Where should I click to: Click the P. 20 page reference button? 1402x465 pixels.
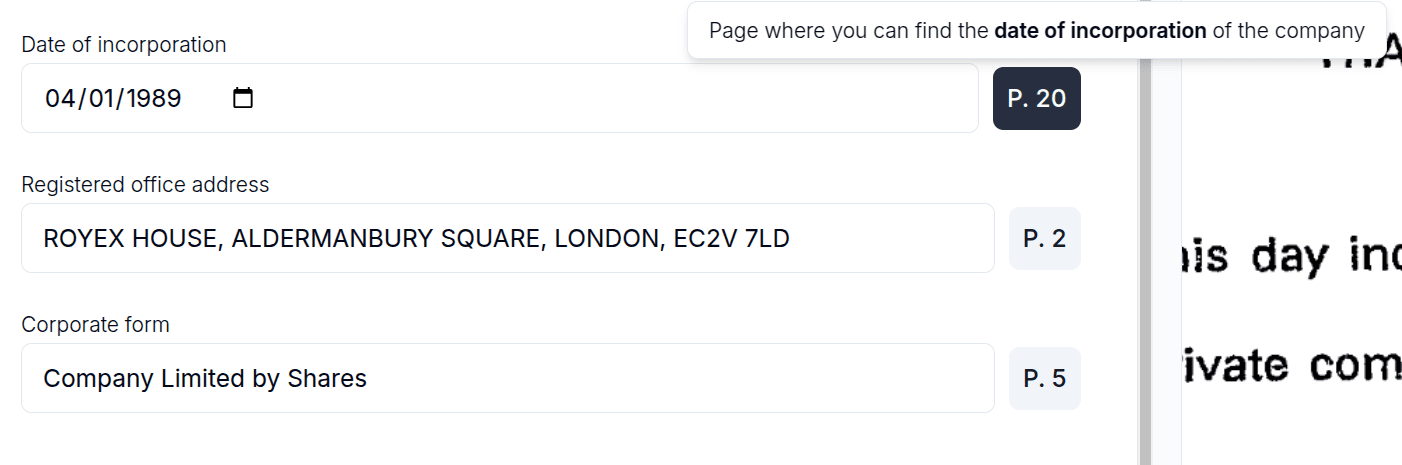click(x=1036, y=98)
